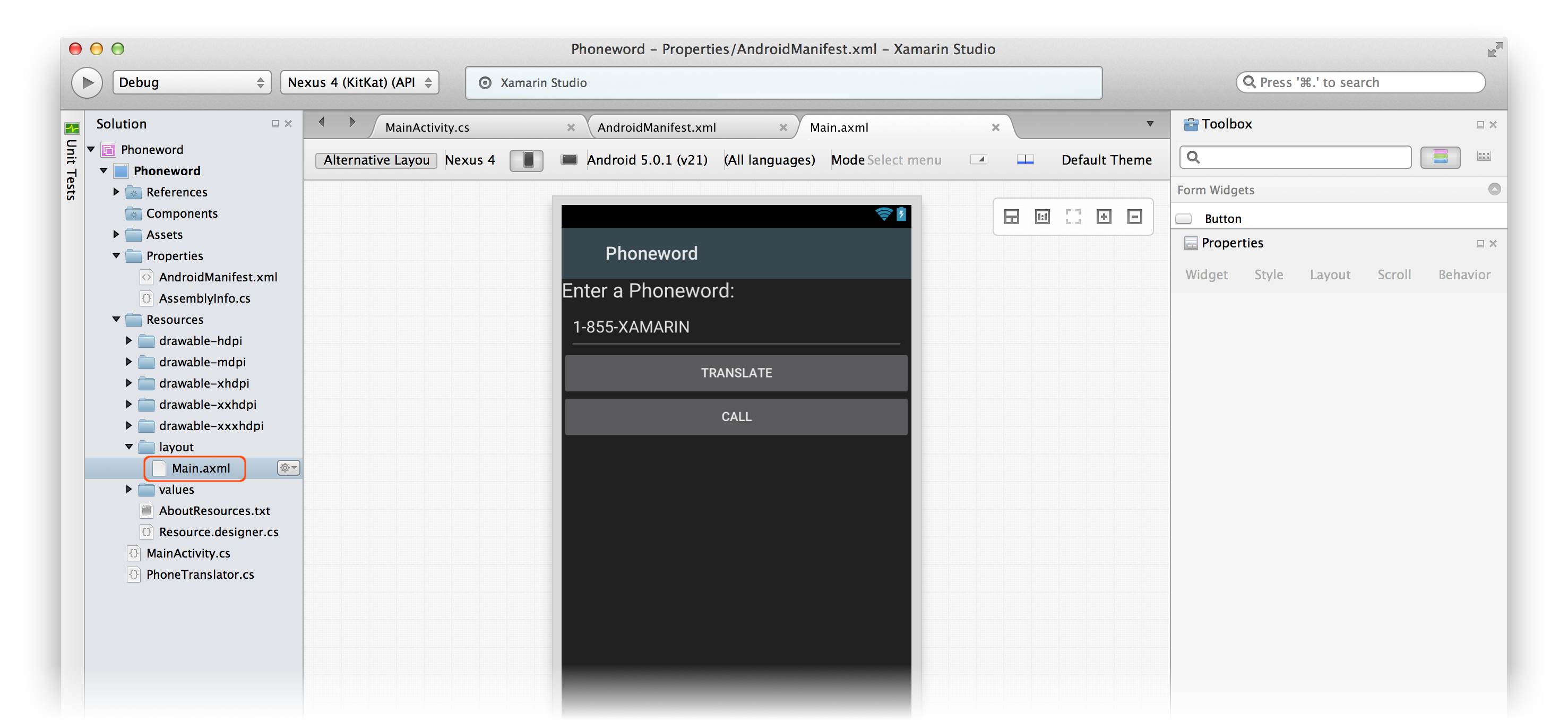The height and width of the screenshot is (720, 1568).
Task: Click the zoom-in plus icon in designer
Action: click(1104, 216)
